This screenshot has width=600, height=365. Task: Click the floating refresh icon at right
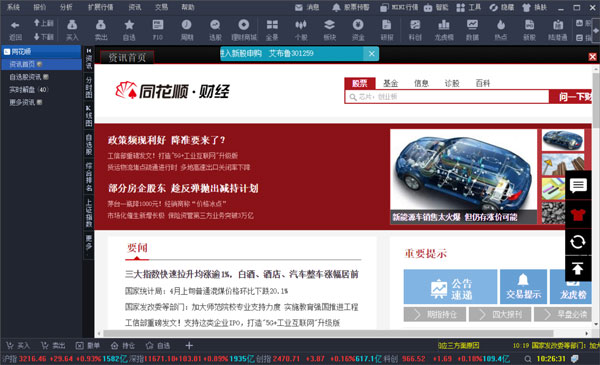[x=578, y=242]
